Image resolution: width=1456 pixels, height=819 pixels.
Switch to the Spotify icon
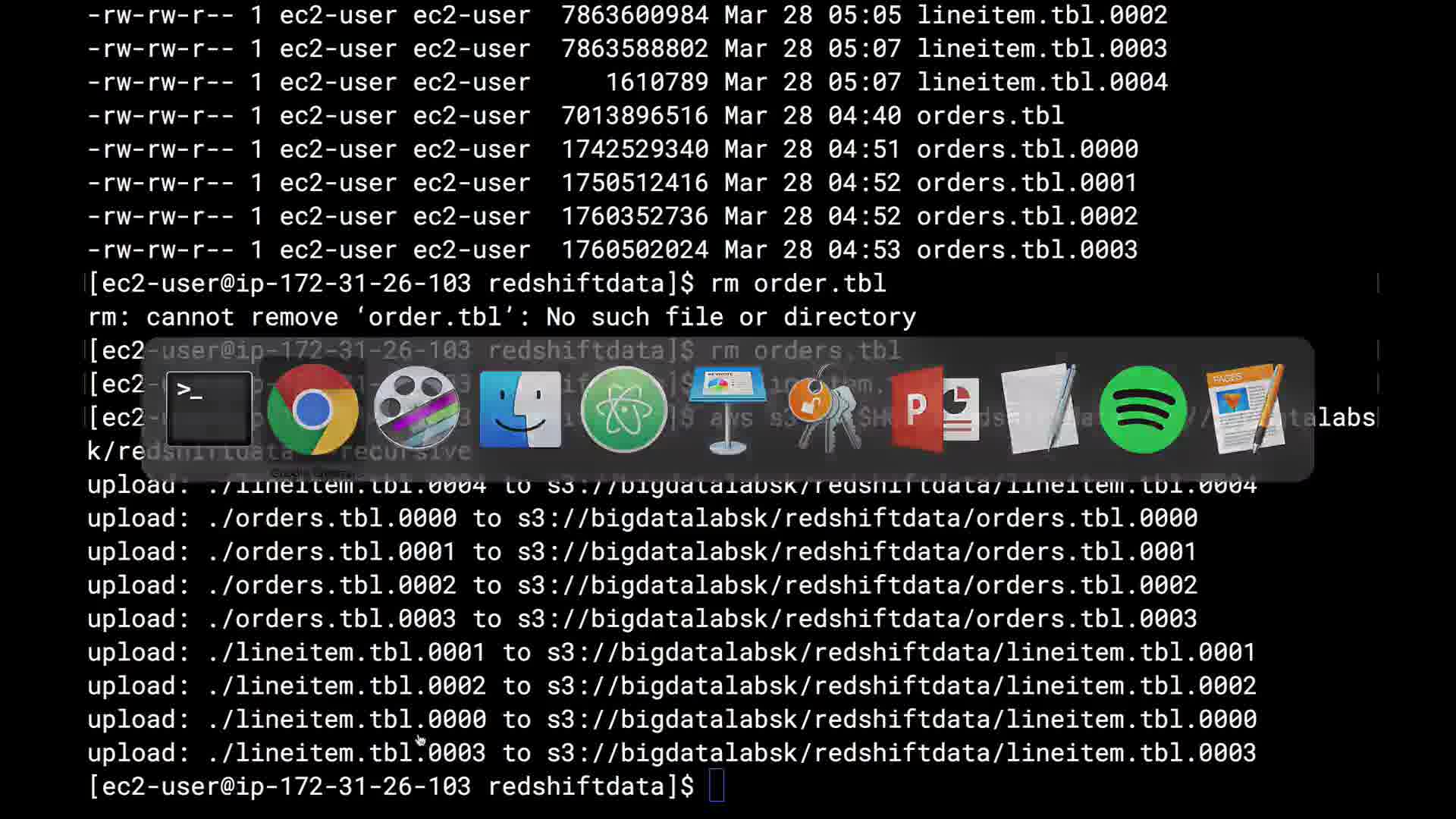click(x=1142, y=409)
